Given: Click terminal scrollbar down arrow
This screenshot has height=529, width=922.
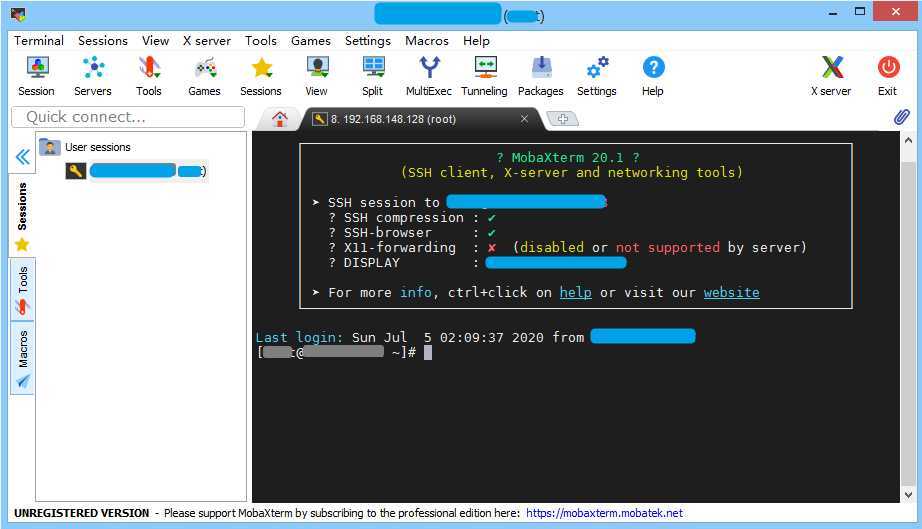Looking at the screenshot, I should tap(908, 494).
